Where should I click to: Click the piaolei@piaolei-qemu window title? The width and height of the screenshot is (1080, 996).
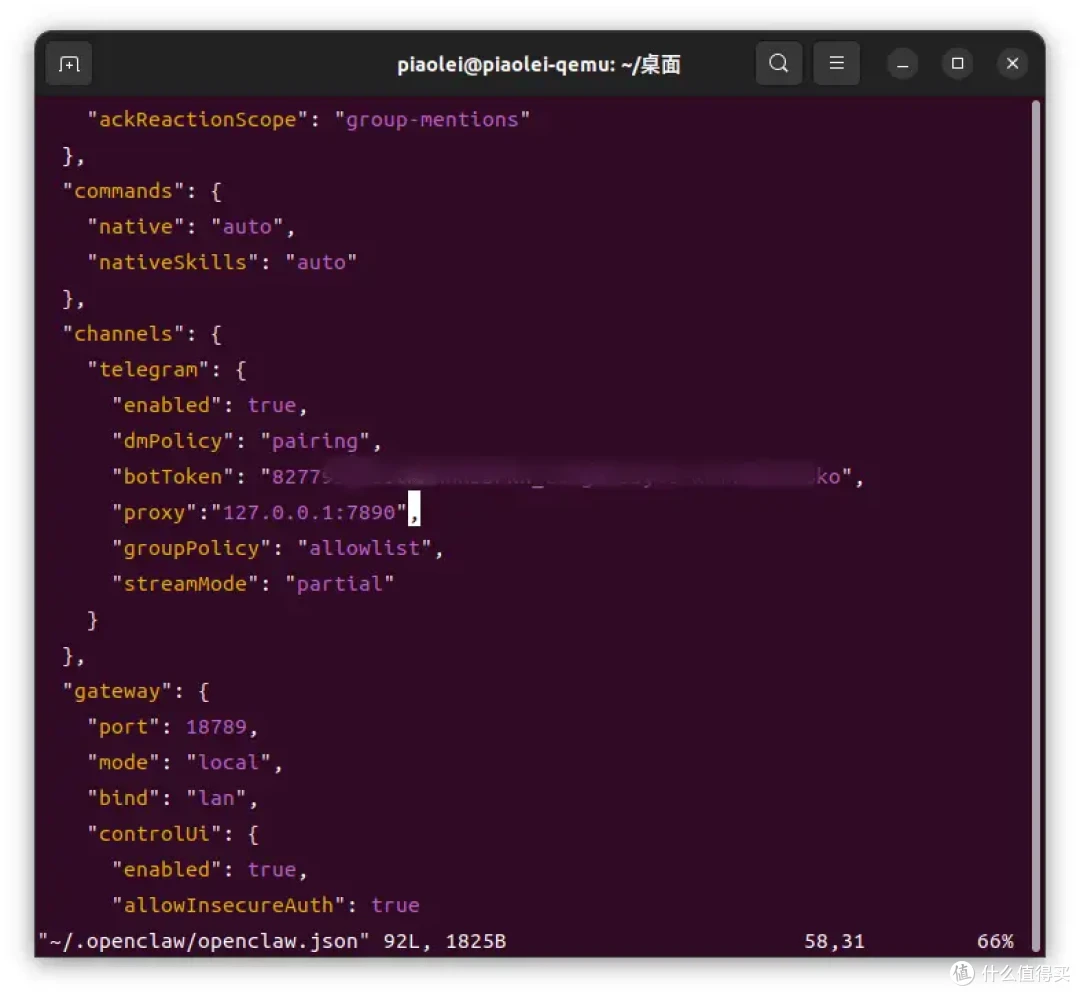click(538, 65)
